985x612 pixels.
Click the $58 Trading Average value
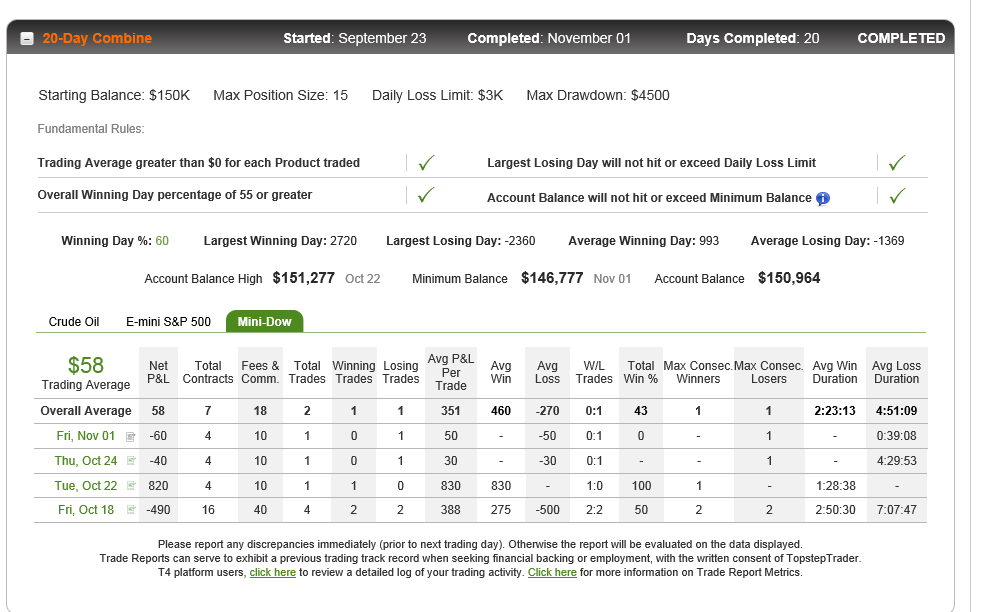pyautogui.click(x=85, y=365)
